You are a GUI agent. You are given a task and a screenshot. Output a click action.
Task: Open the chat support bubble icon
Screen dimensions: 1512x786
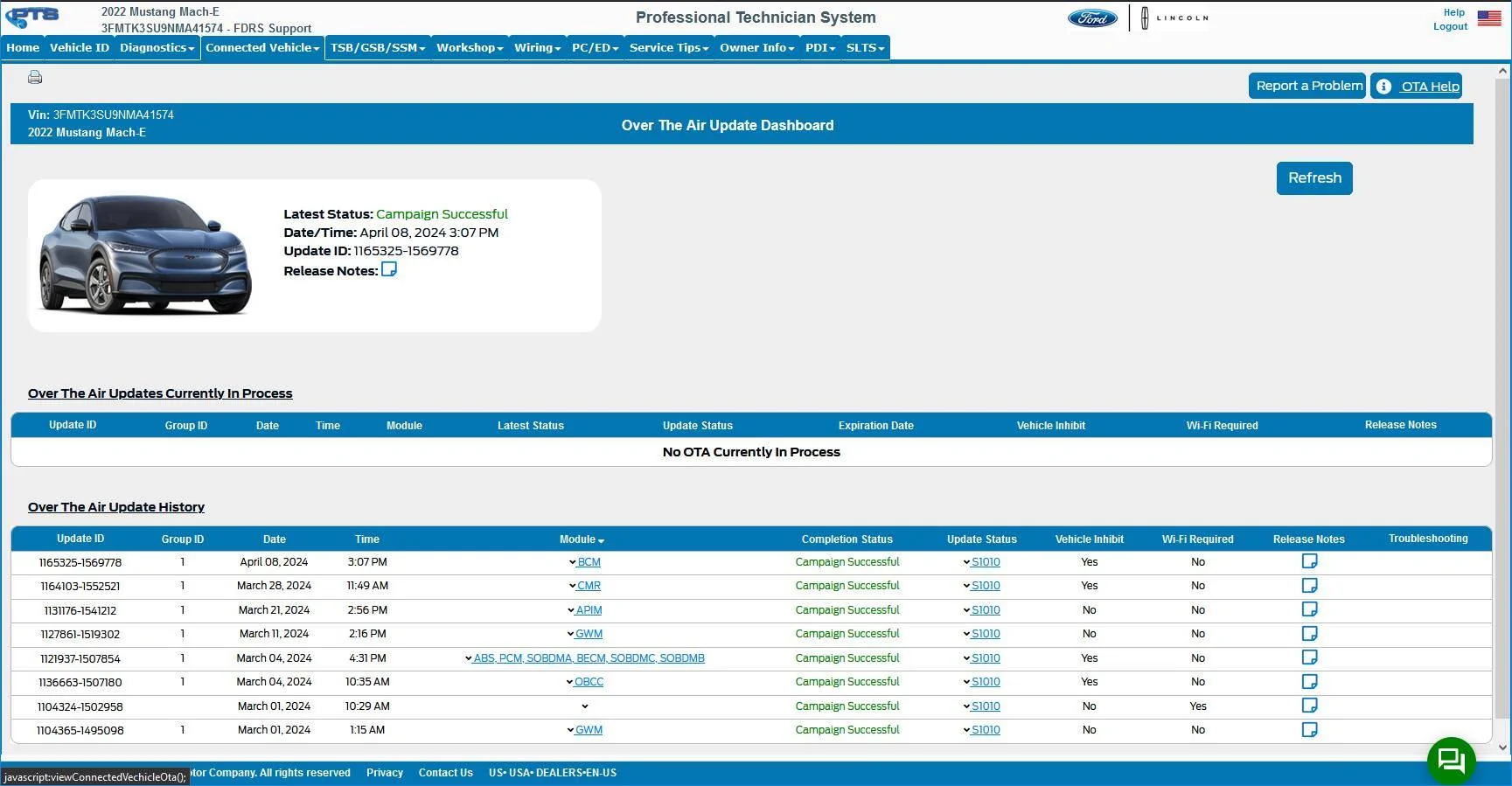[x=1451, y=761]
